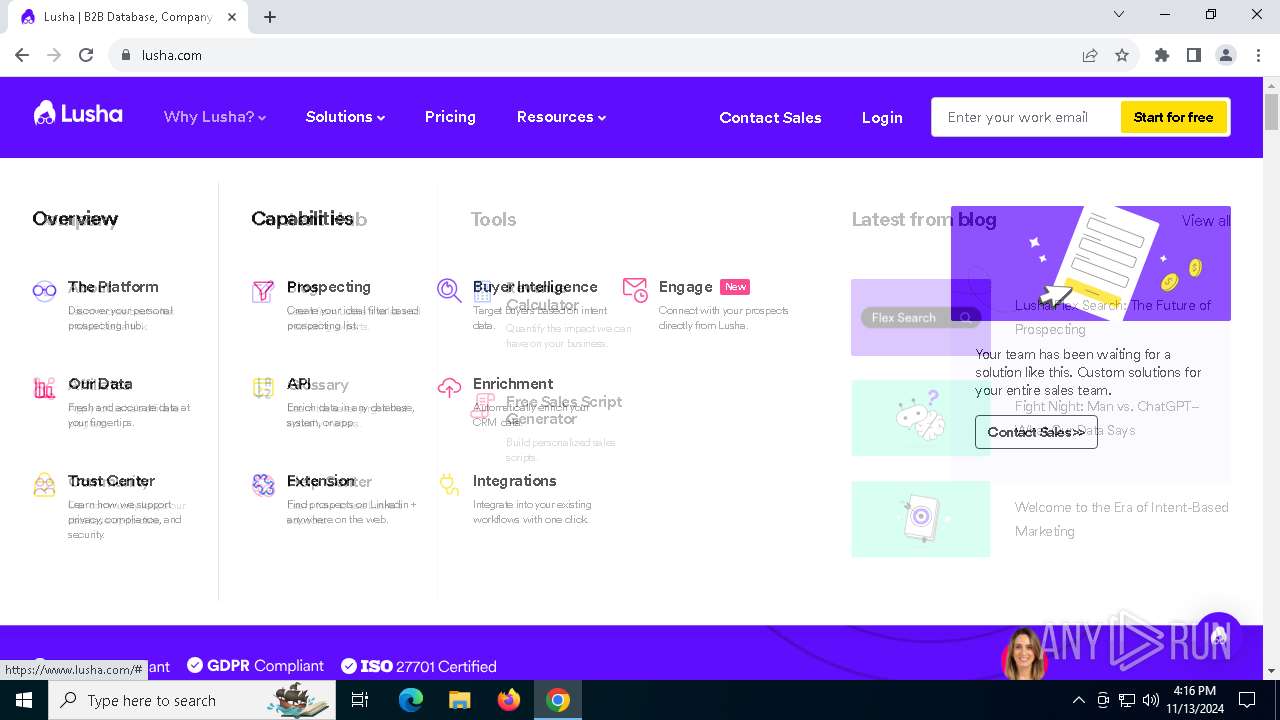Open Intent-Based Marketing blog thumbnail
Screen dimensions: 1280x720
click(920, 519)
